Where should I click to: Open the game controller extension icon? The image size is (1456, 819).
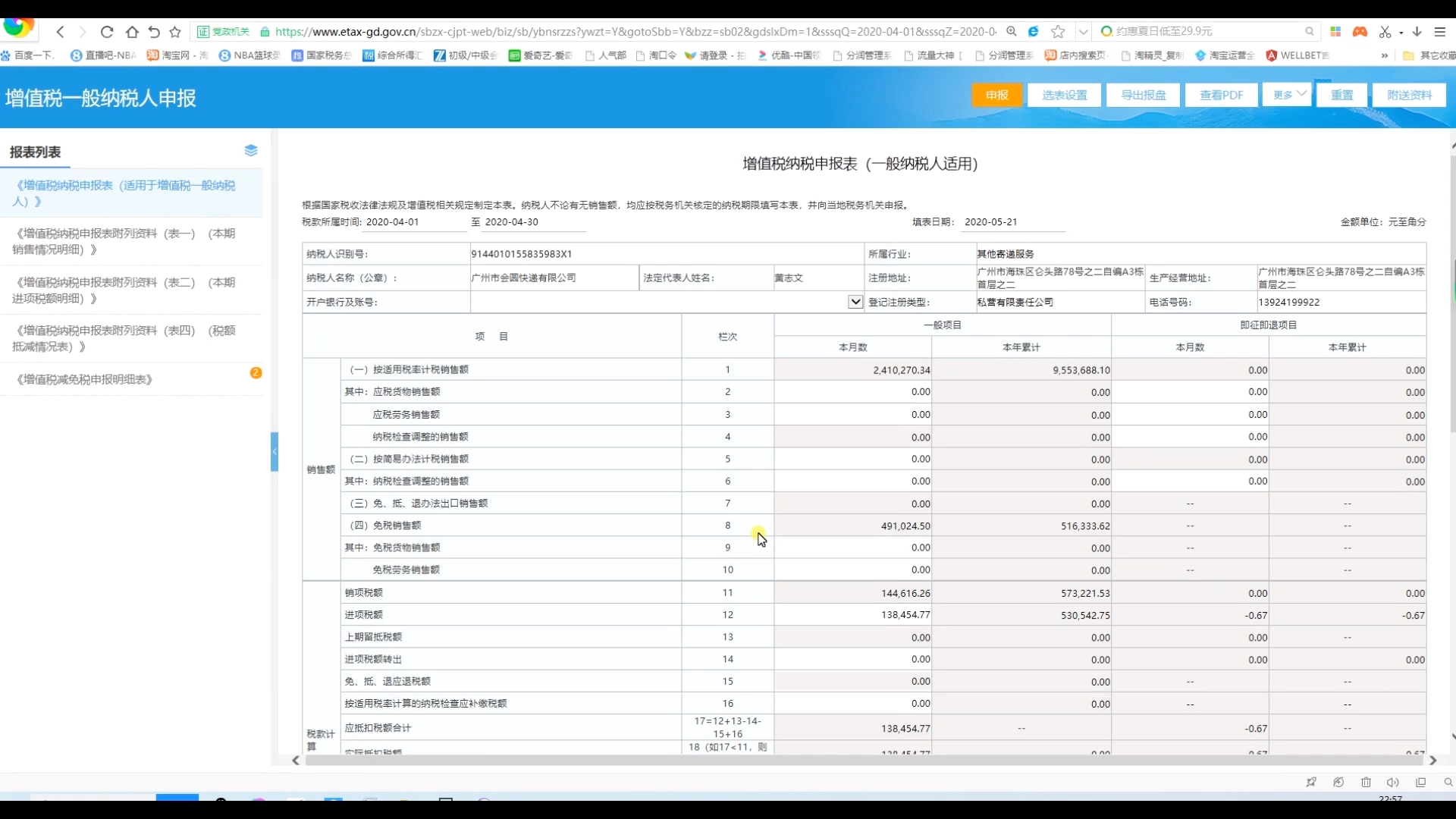click(x=1360, y=32)
